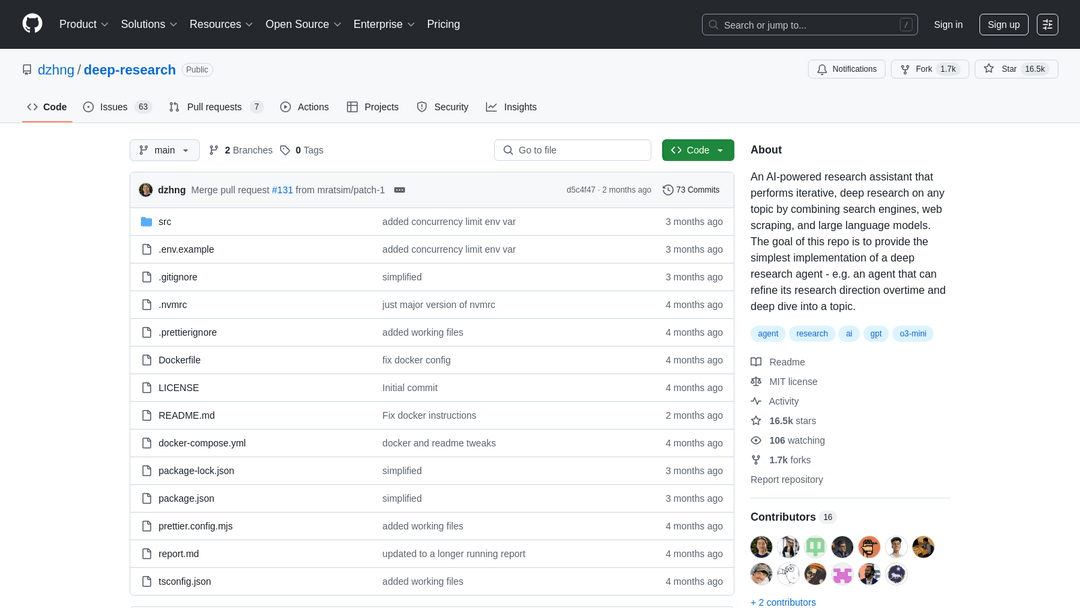Open pull request #131 link
Image resolution: width=1080 pixels, height=608 pixels.
pyautogui.click(x=282, y=190)
